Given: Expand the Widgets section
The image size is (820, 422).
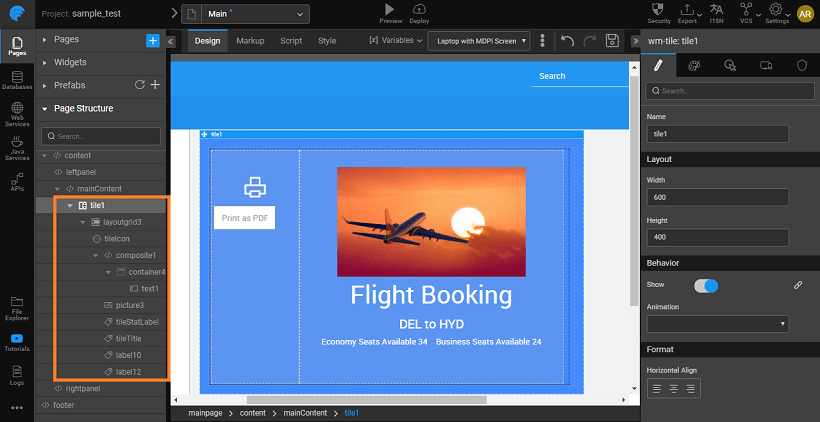Looking at the screenshot, I should tap(70, 62).
